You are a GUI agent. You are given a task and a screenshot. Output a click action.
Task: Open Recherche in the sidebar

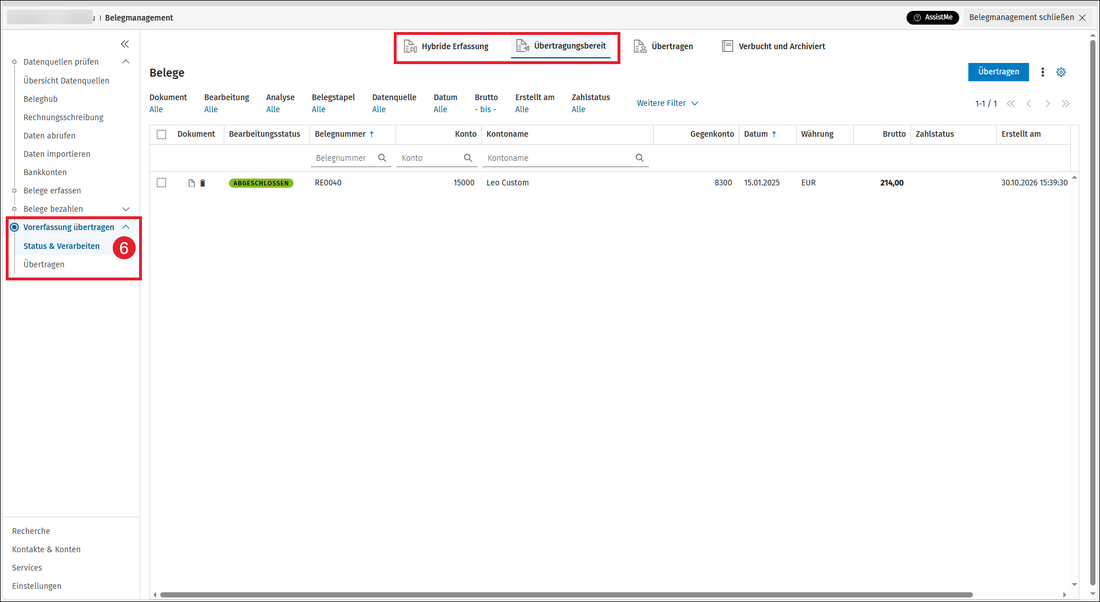[x=31, y=531]
